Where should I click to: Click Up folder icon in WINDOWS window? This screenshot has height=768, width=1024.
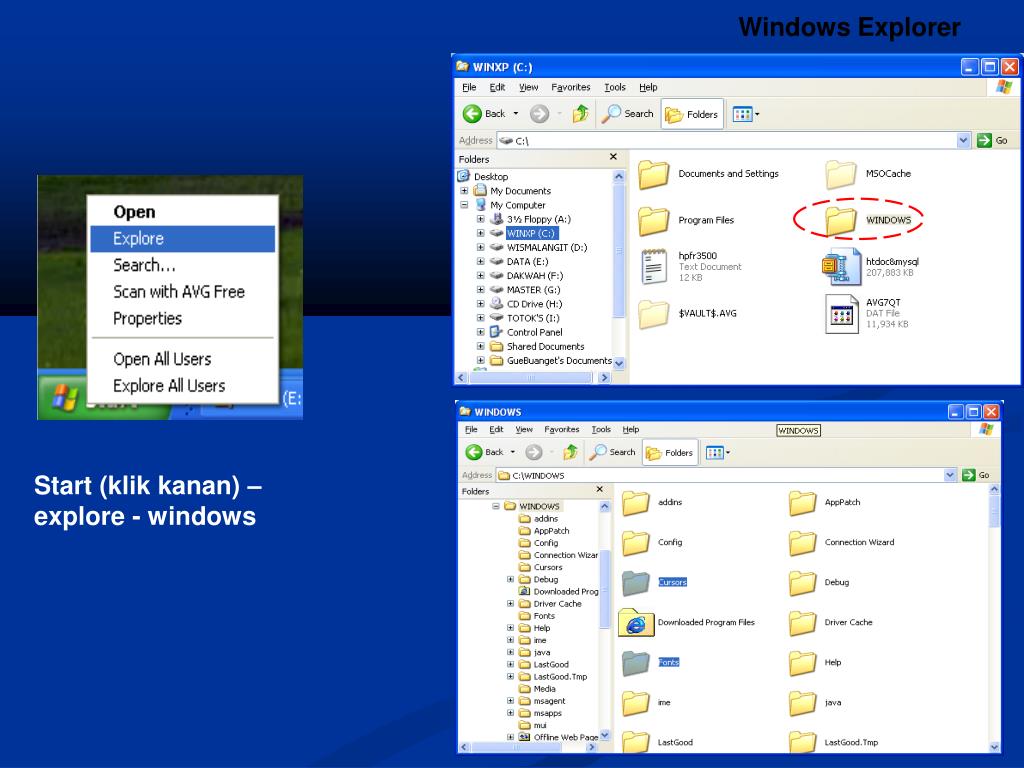(571, 452)
